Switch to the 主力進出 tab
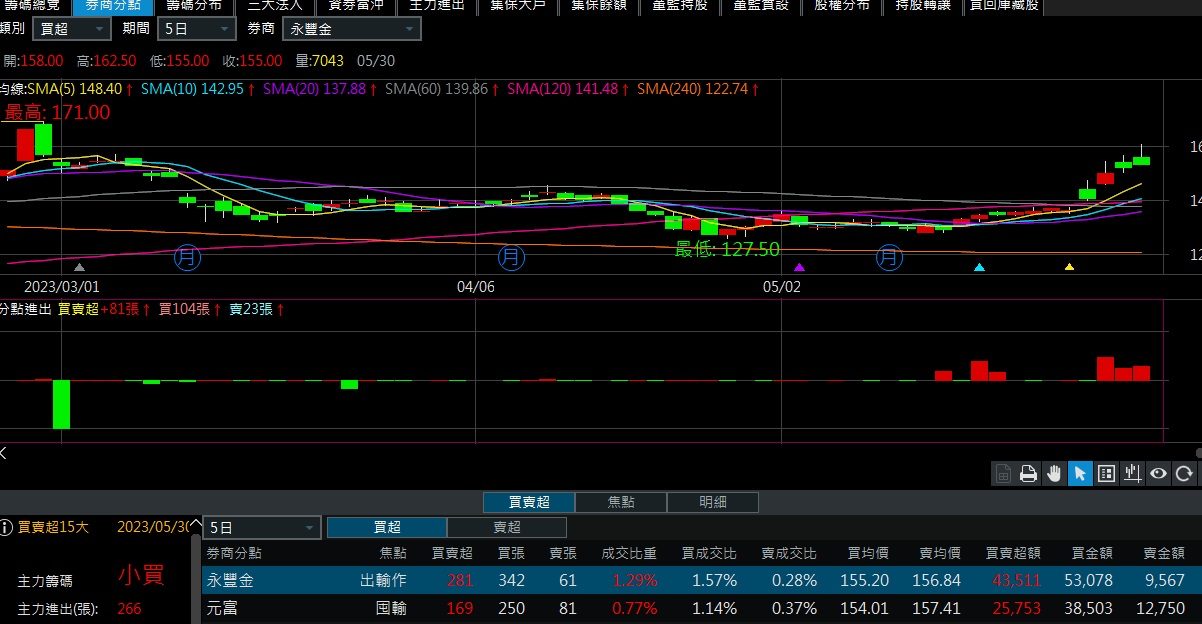 point(437,6)
